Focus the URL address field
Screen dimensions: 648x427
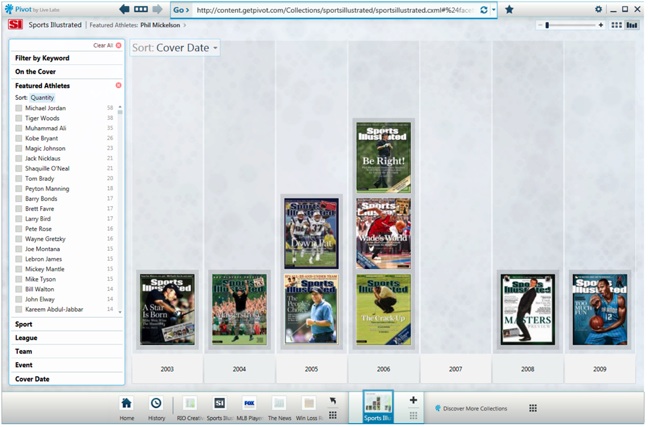pyautogui.click(x=334, y=10)
